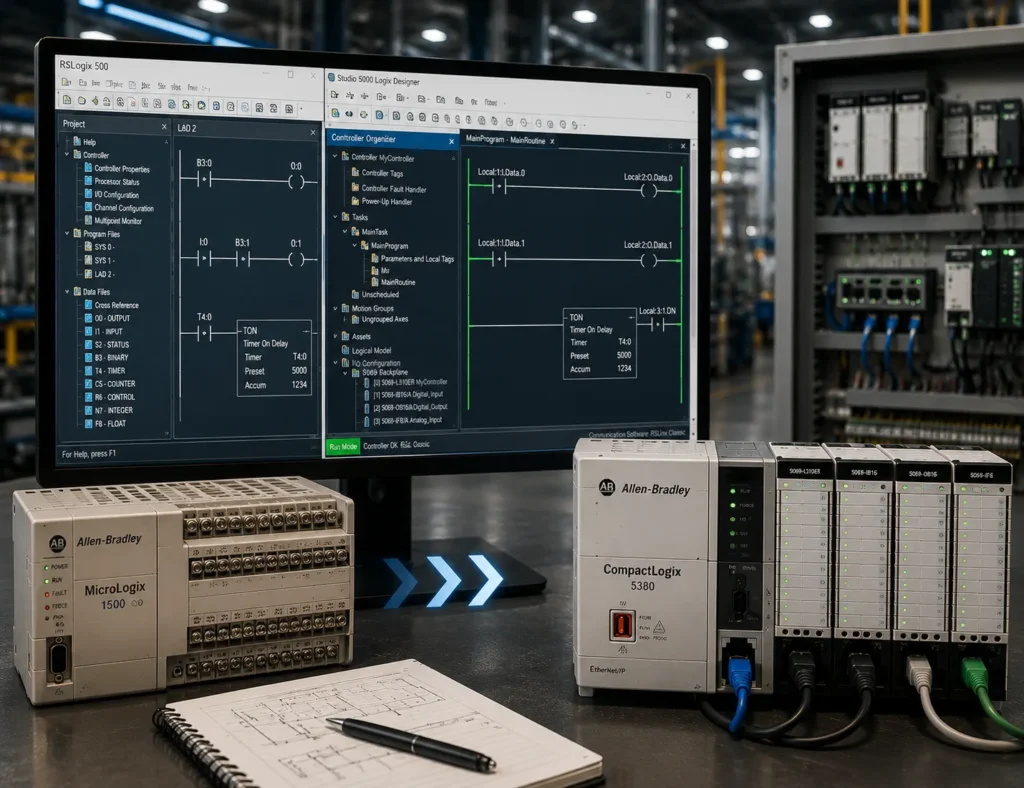Click the Studio 5000 ladder editor vertical scrollbar

pyautogui.click(x=692, y=281)
